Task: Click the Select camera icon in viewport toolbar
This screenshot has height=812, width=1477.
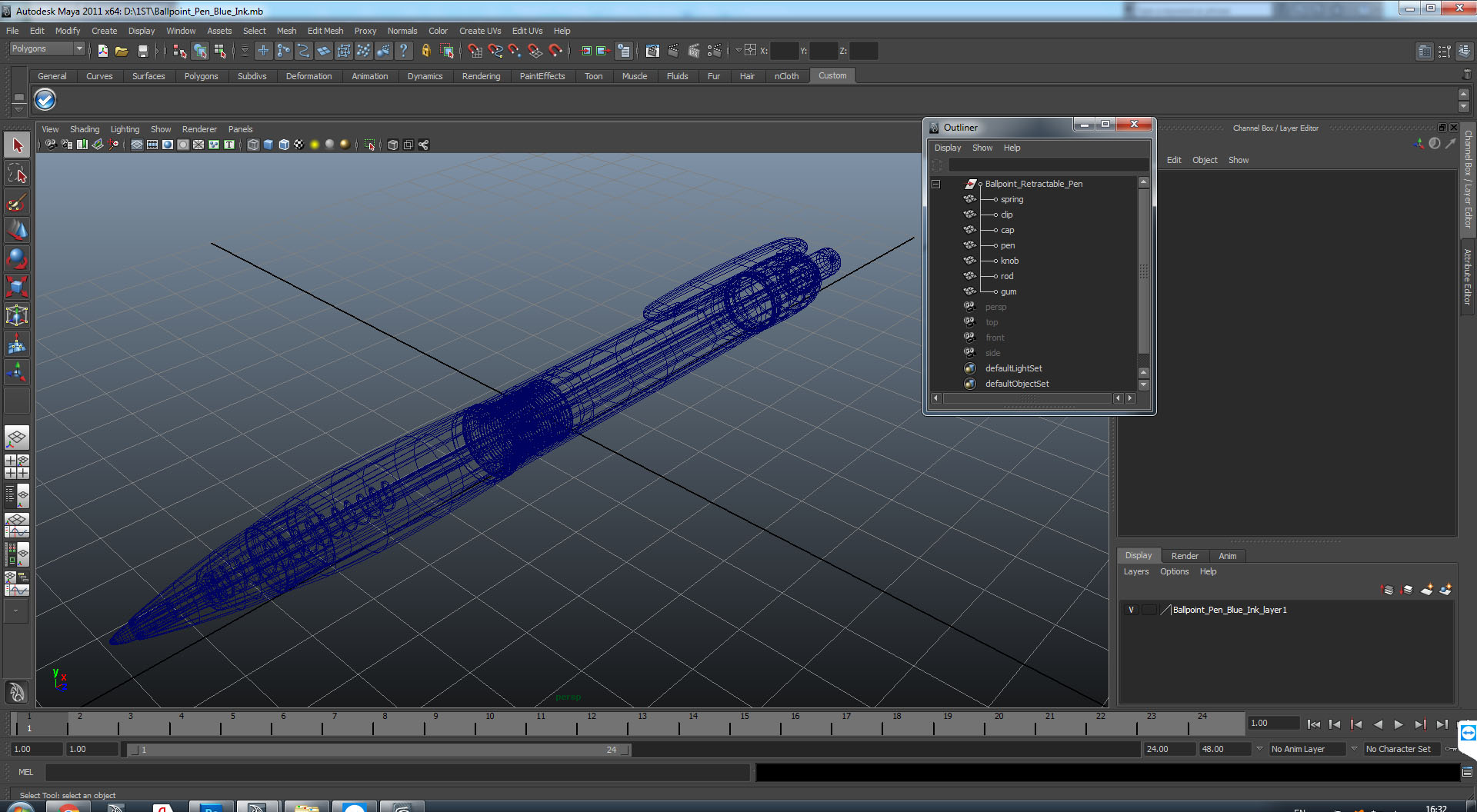Action: point(51,145)
